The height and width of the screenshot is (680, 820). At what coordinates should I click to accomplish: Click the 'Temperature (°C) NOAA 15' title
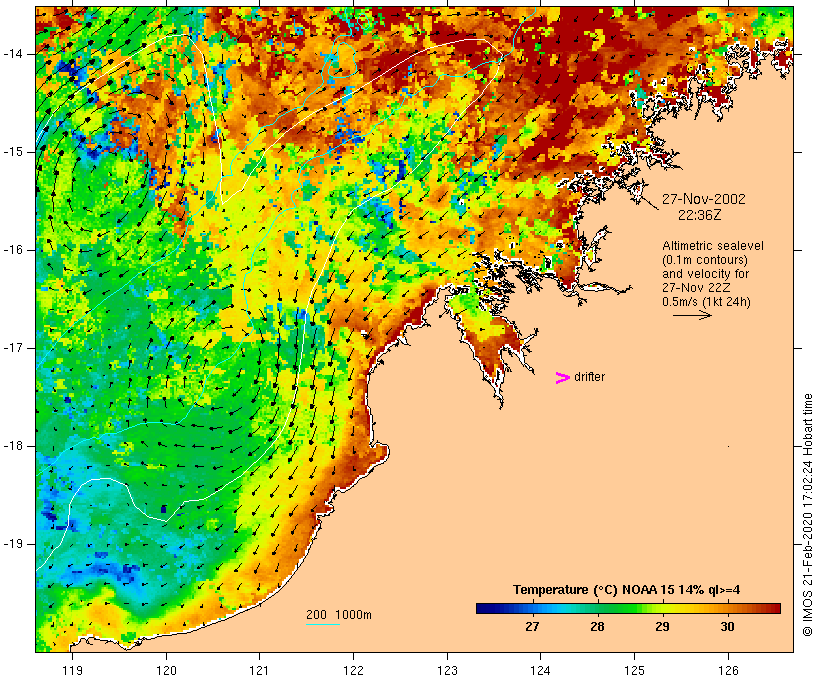(594, 590)
